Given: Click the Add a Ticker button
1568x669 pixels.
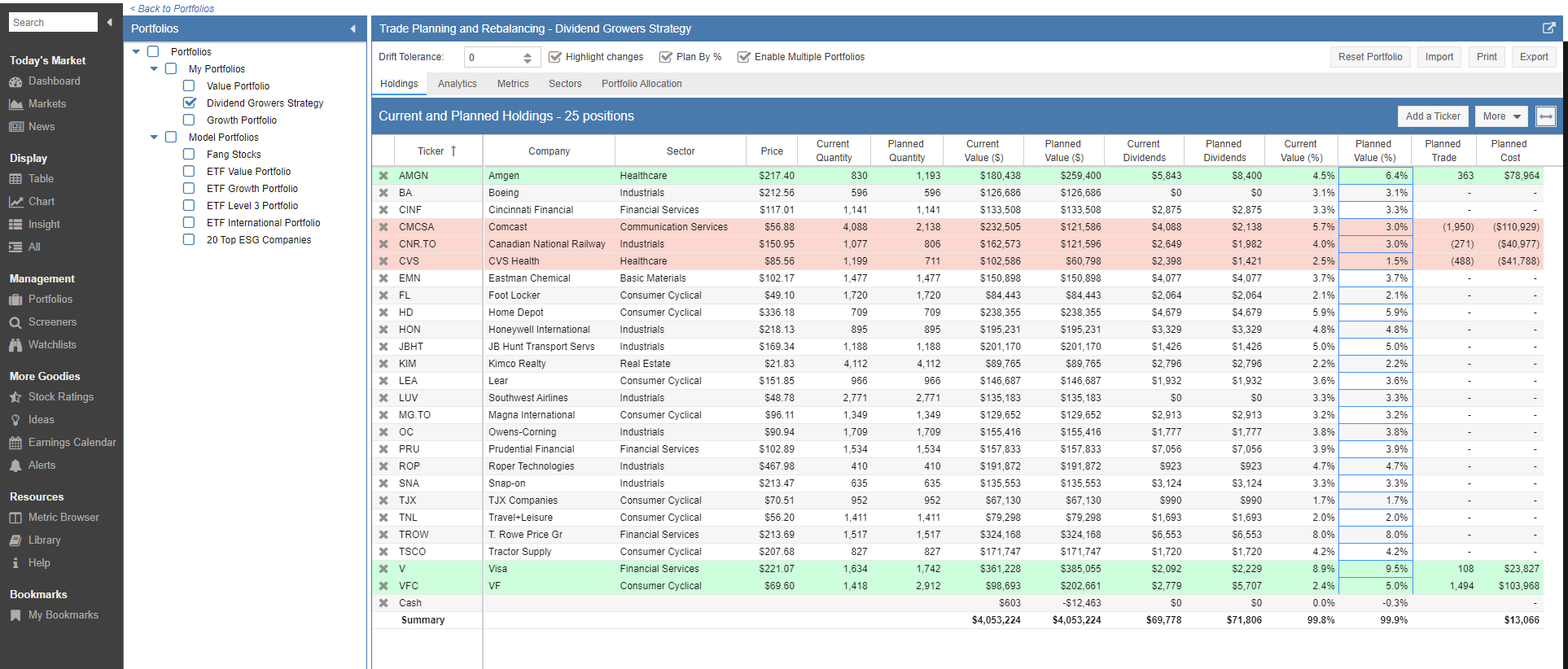Looking at the screenshot, I should pyautogui.click(x=1433, y=116).
